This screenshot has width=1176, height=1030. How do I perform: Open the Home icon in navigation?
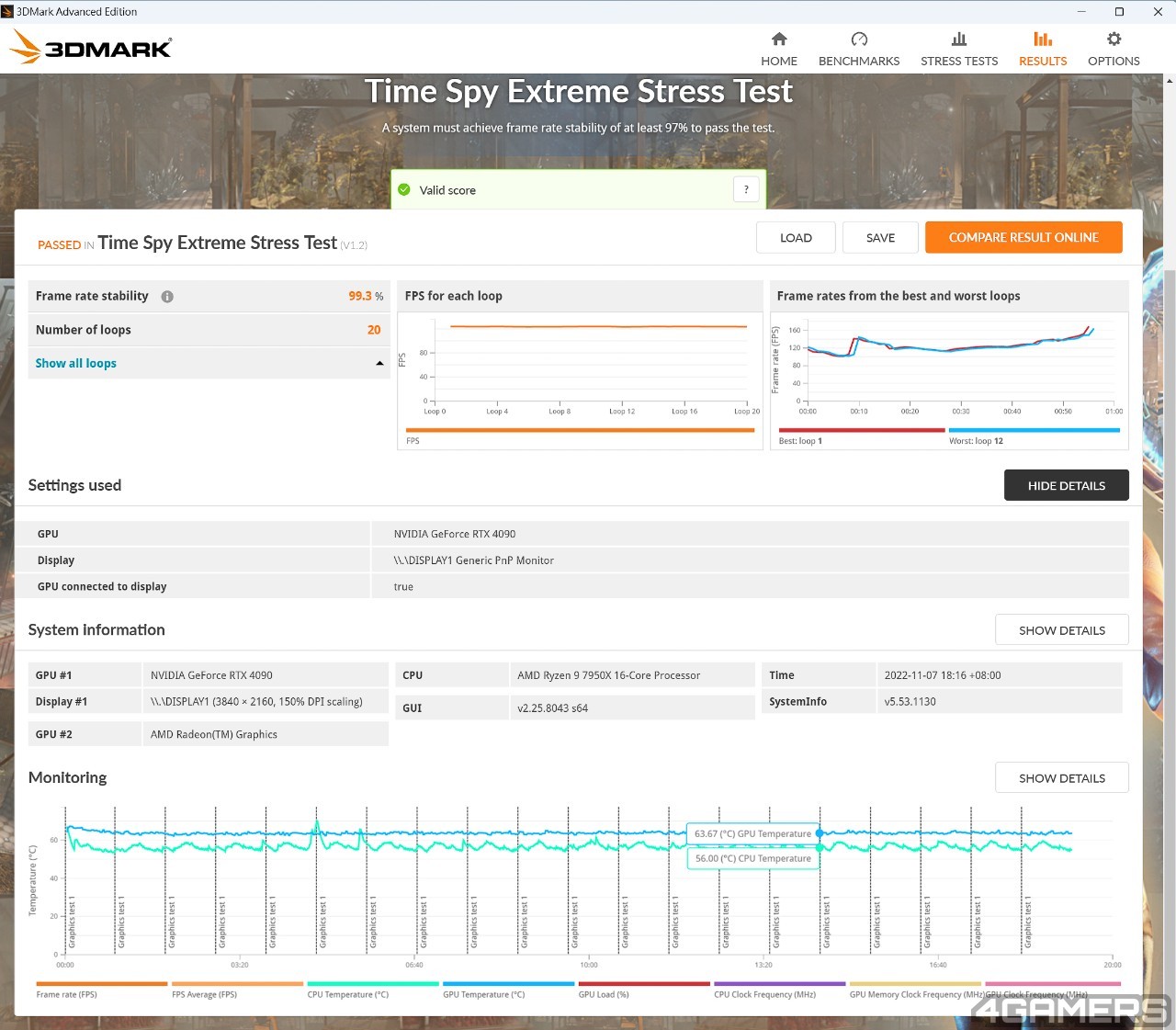pyautogui.click(x=779, y=39)
